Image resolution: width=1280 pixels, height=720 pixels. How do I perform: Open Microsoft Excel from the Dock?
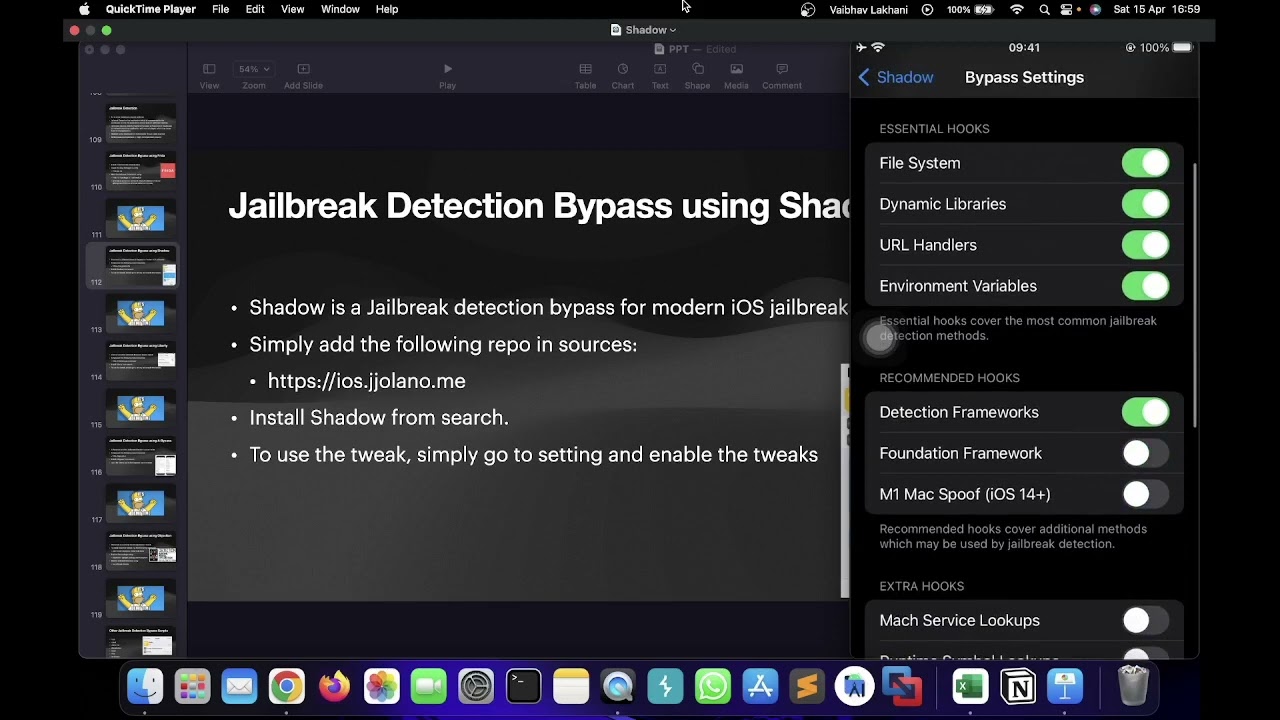(x=970, y=687)
